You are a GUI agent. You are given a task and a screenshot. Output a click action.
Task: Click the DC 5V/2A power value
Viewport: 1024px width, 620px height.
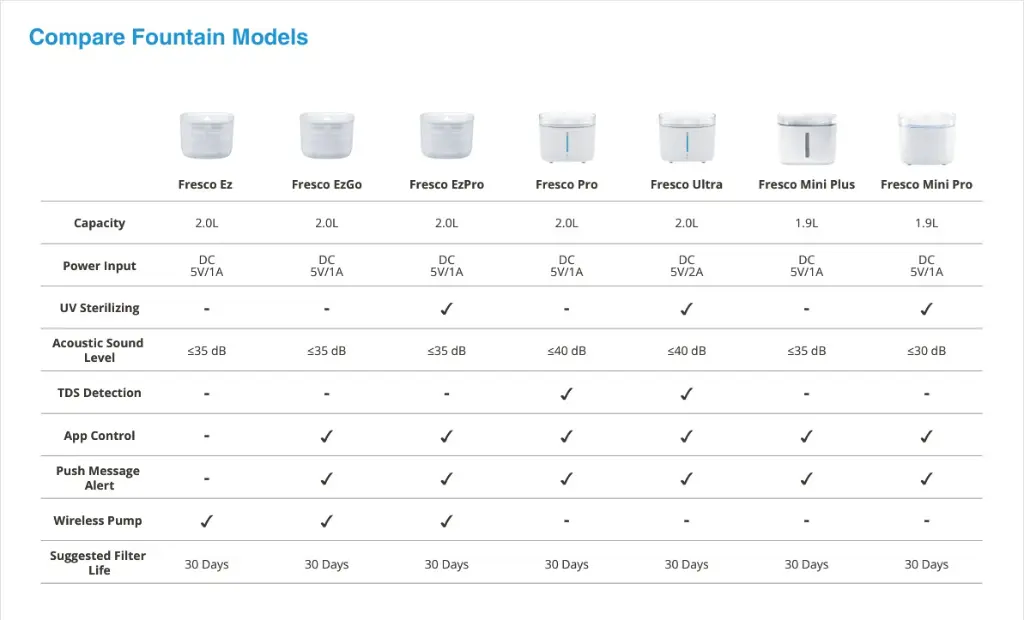tap(686, 266)
